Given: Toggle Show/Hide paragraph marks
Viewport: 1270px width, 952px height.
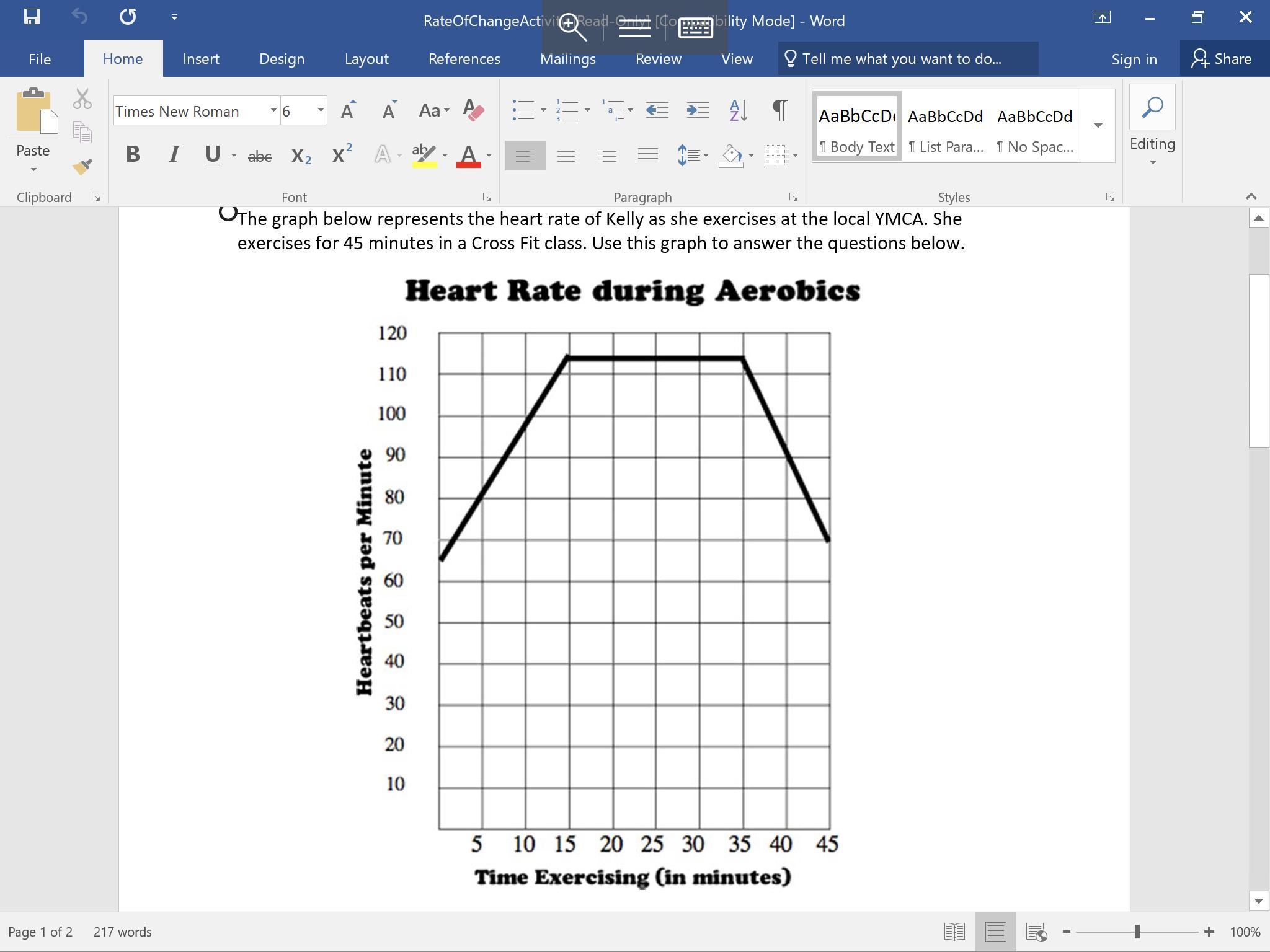Looking at the screenshot, I should tap(780, 111).
